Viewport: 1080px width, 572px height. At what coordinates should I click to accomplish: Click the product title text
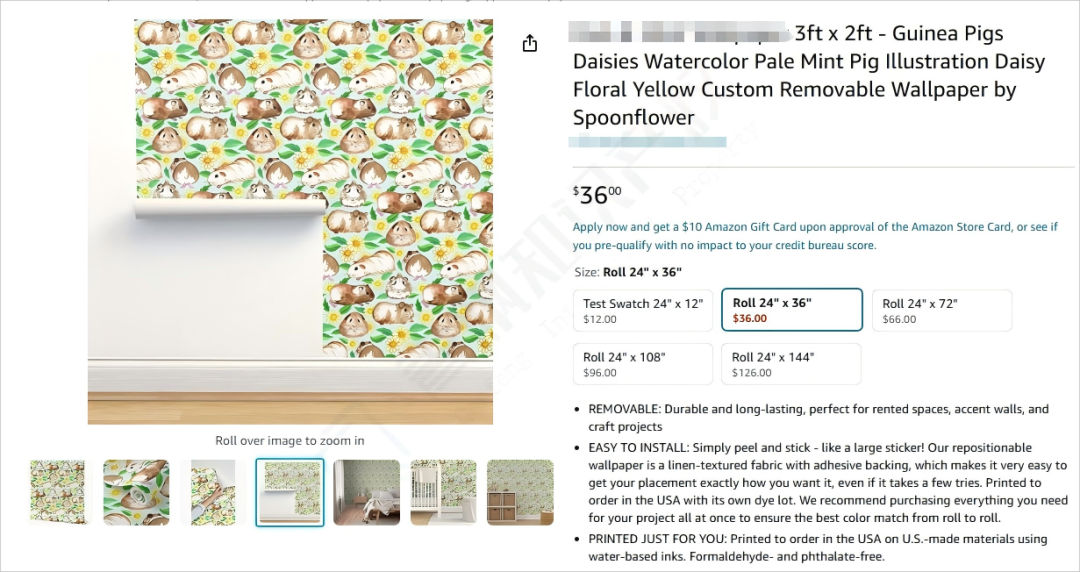click(809, 75)
